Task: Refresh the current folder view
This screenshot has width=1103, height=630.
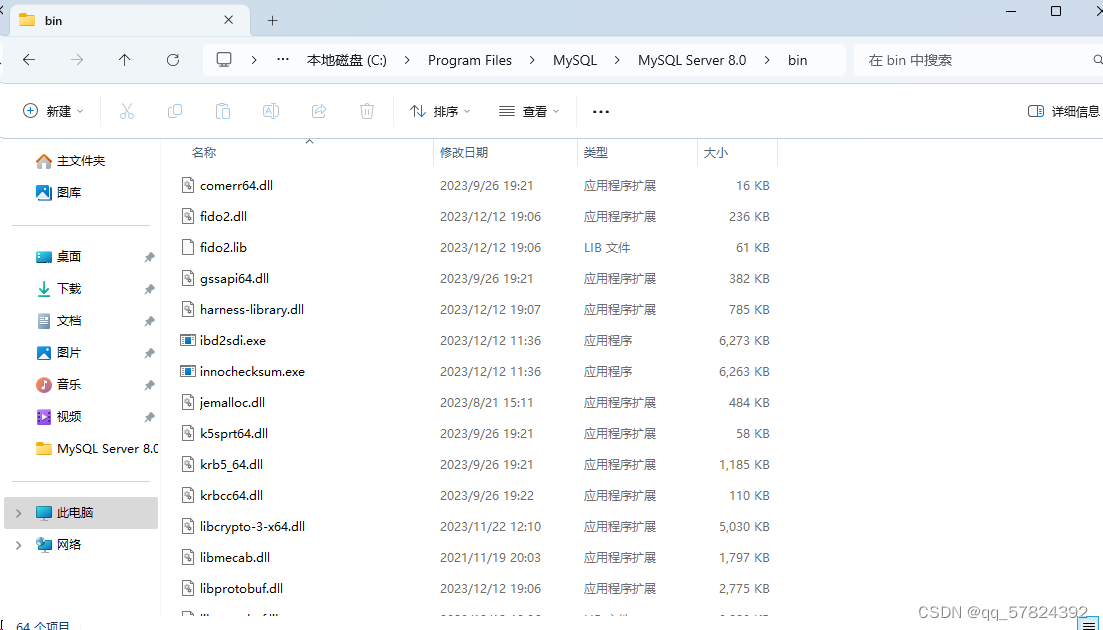Action: click(x=173, y=60)
